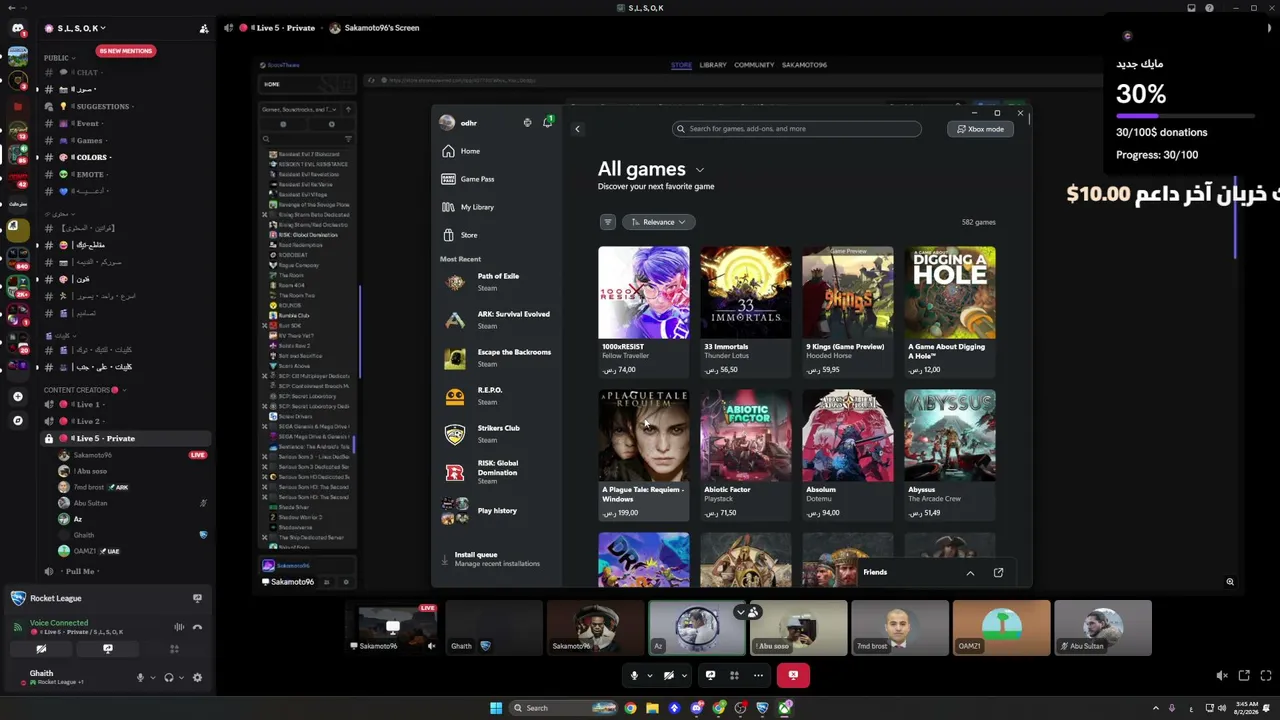Viewport: 1280px width, 720px height.
Task: Open the Discord members list icon
Action: tap(204, 28)
